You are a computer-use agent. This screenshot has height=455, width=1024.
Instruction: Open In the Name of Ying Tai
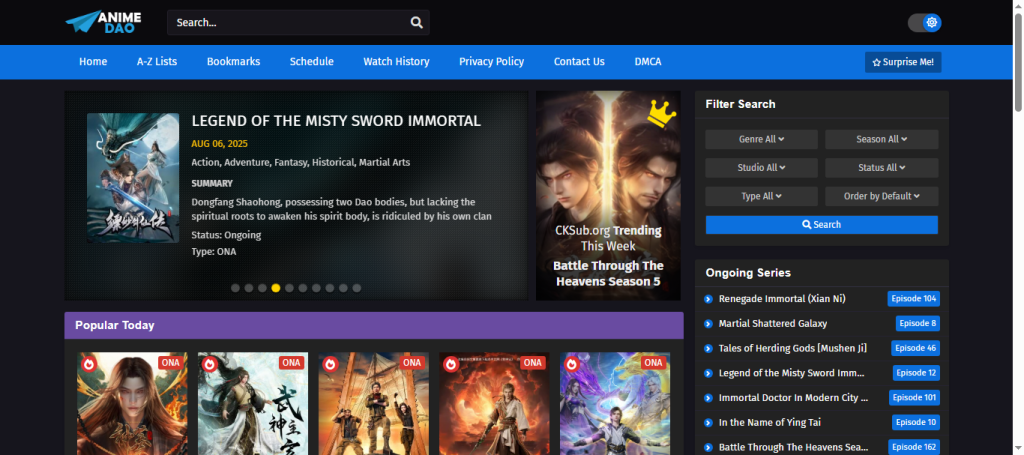769,422
